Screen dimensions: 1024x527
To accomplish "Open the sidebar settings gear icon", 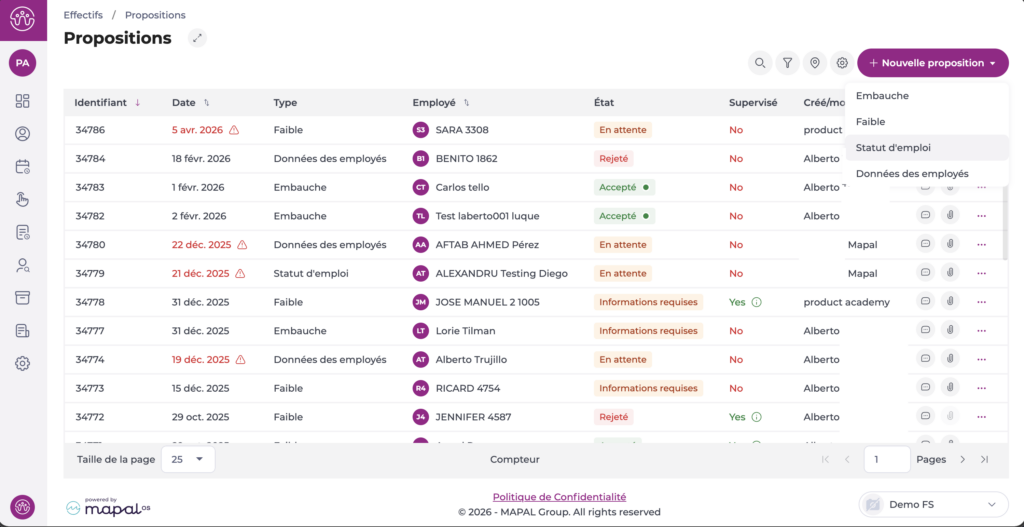I will pos(22,364).
